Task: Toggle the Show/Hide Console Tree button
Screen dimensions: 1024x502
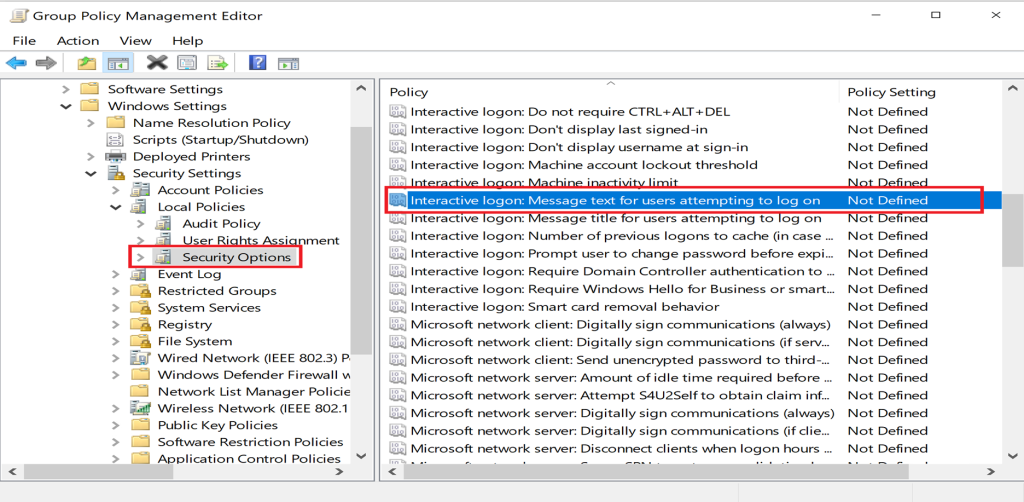Action: pos(119,63)
